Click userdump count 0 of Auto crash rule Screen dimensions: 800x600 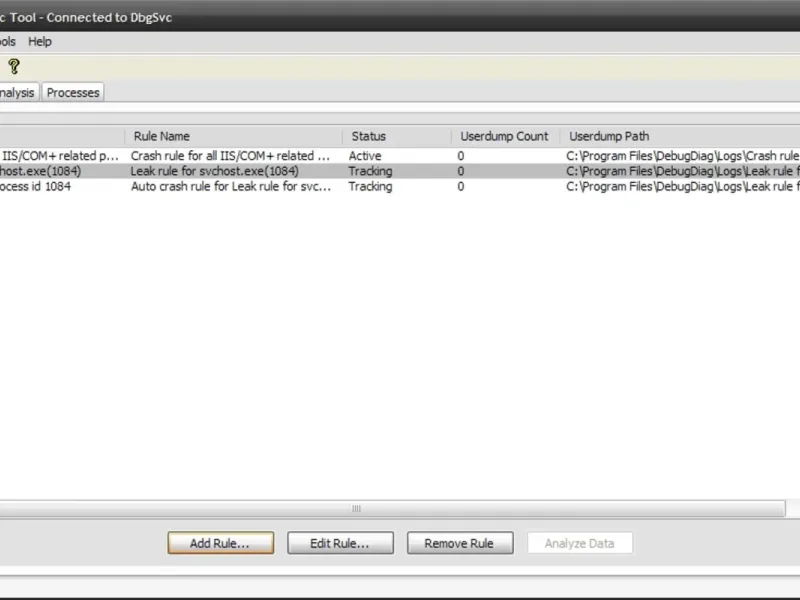(x=461, y=186)
